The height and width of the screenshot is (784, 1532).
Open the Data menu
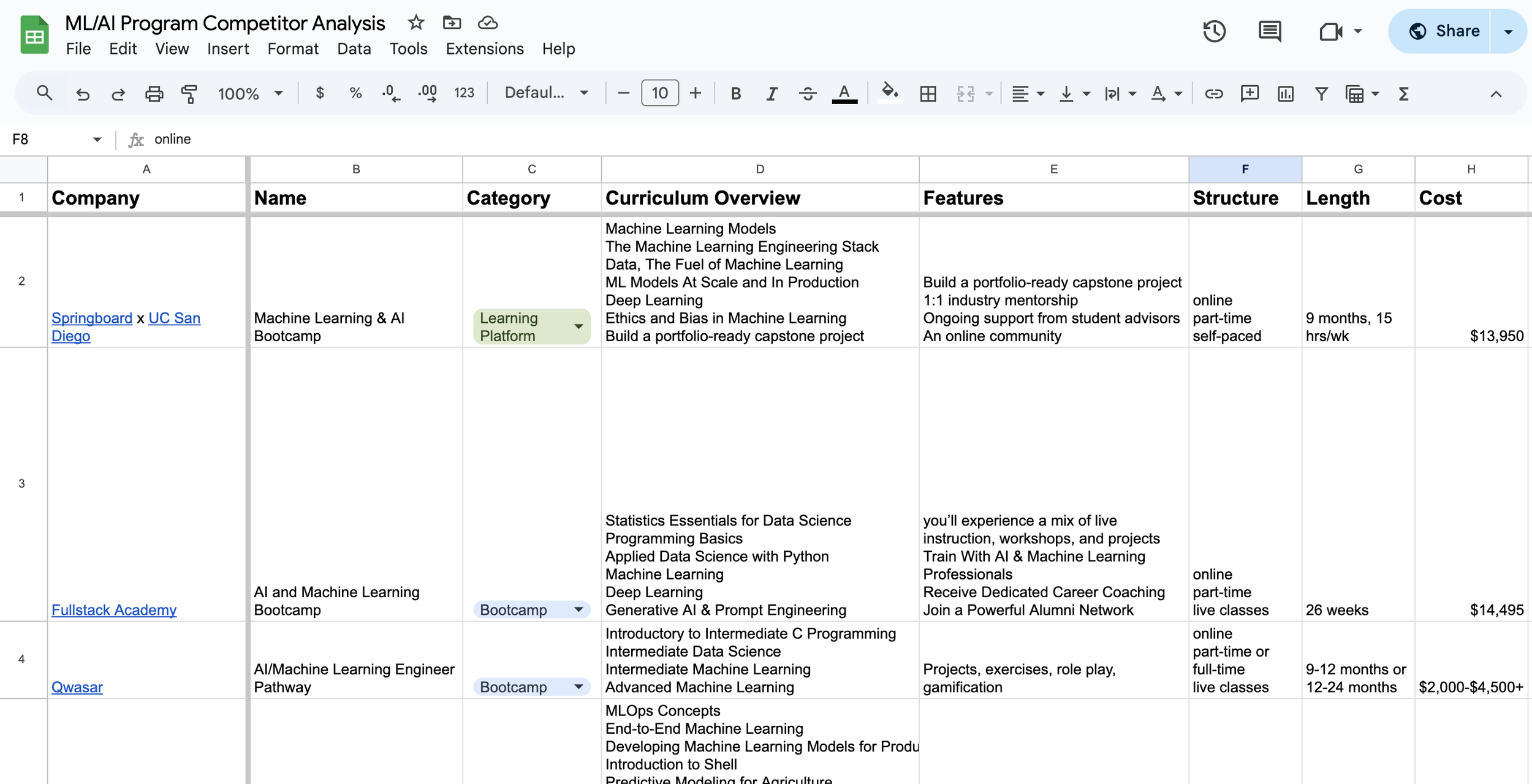point(354,48)
